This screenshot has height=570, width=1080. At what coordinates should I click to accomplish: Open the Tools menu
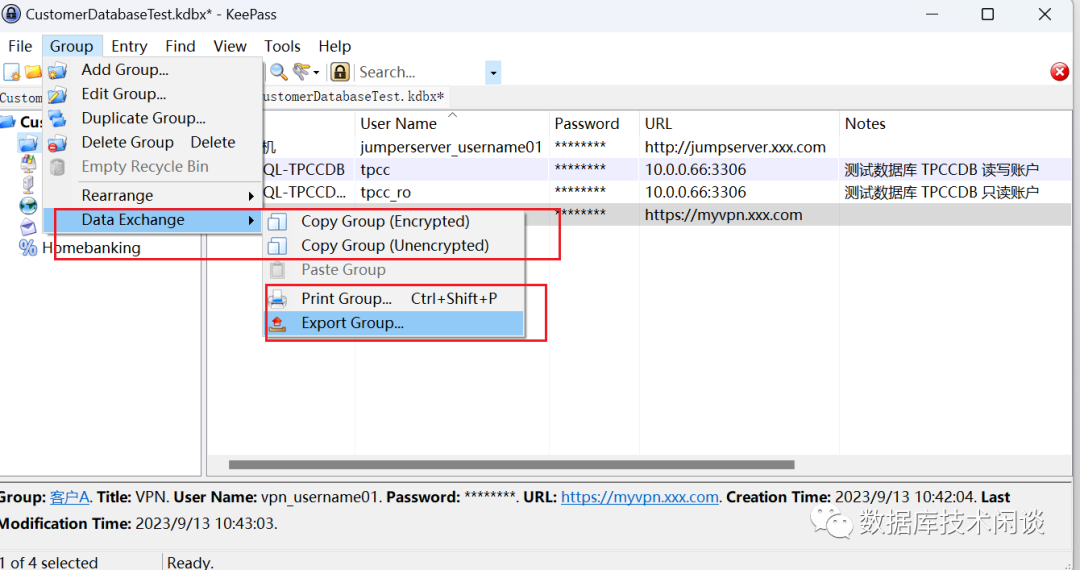coord(282,46)
